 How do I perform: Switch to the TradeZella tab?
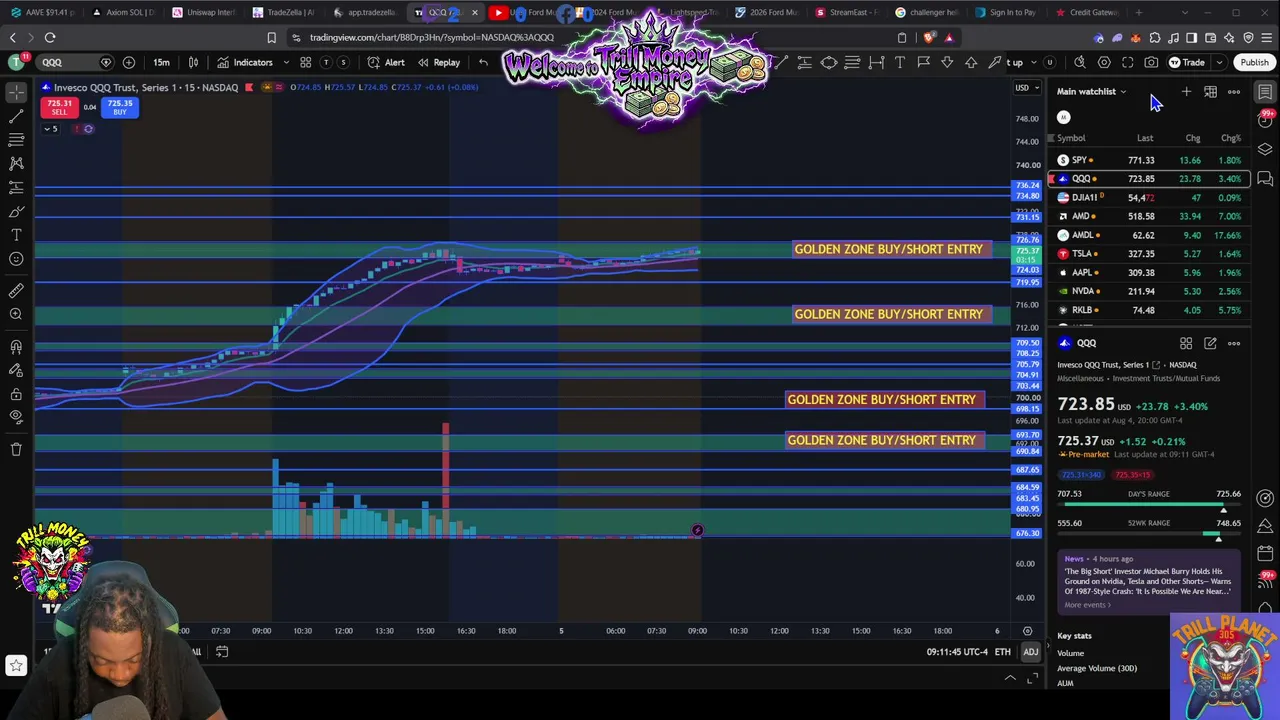coord(284,12)
